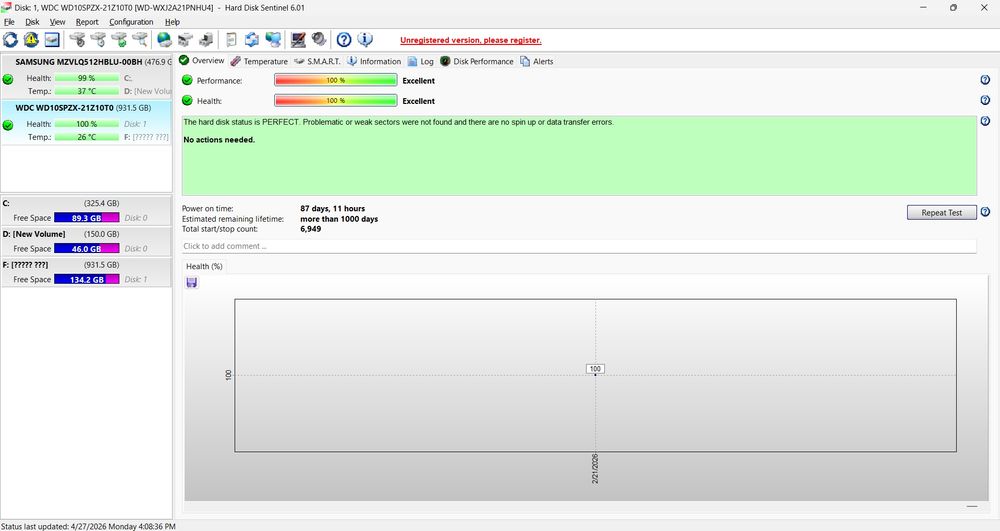Click WDC temperature 26 °C bar
This screenshot has height=531, width=1000.
[x=87, y=137]
